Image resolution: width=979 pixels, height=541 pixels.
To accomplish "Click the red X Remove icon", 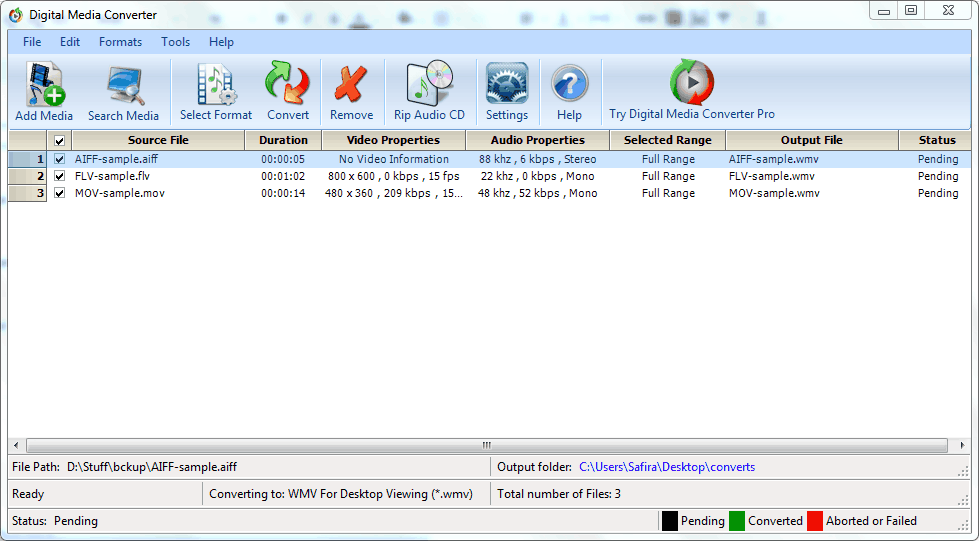I will 350,84.
